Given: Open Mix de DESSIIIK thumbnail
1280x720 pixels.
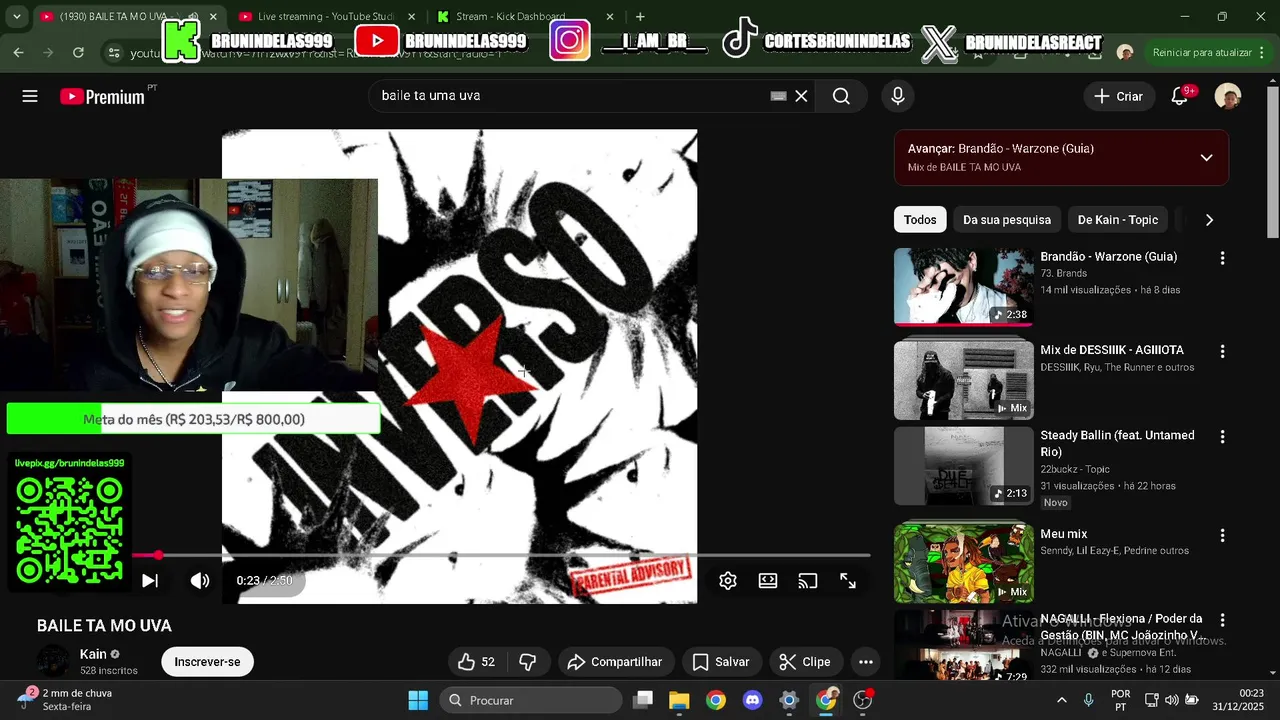Looking at the screenshot, I should point(964,379).
